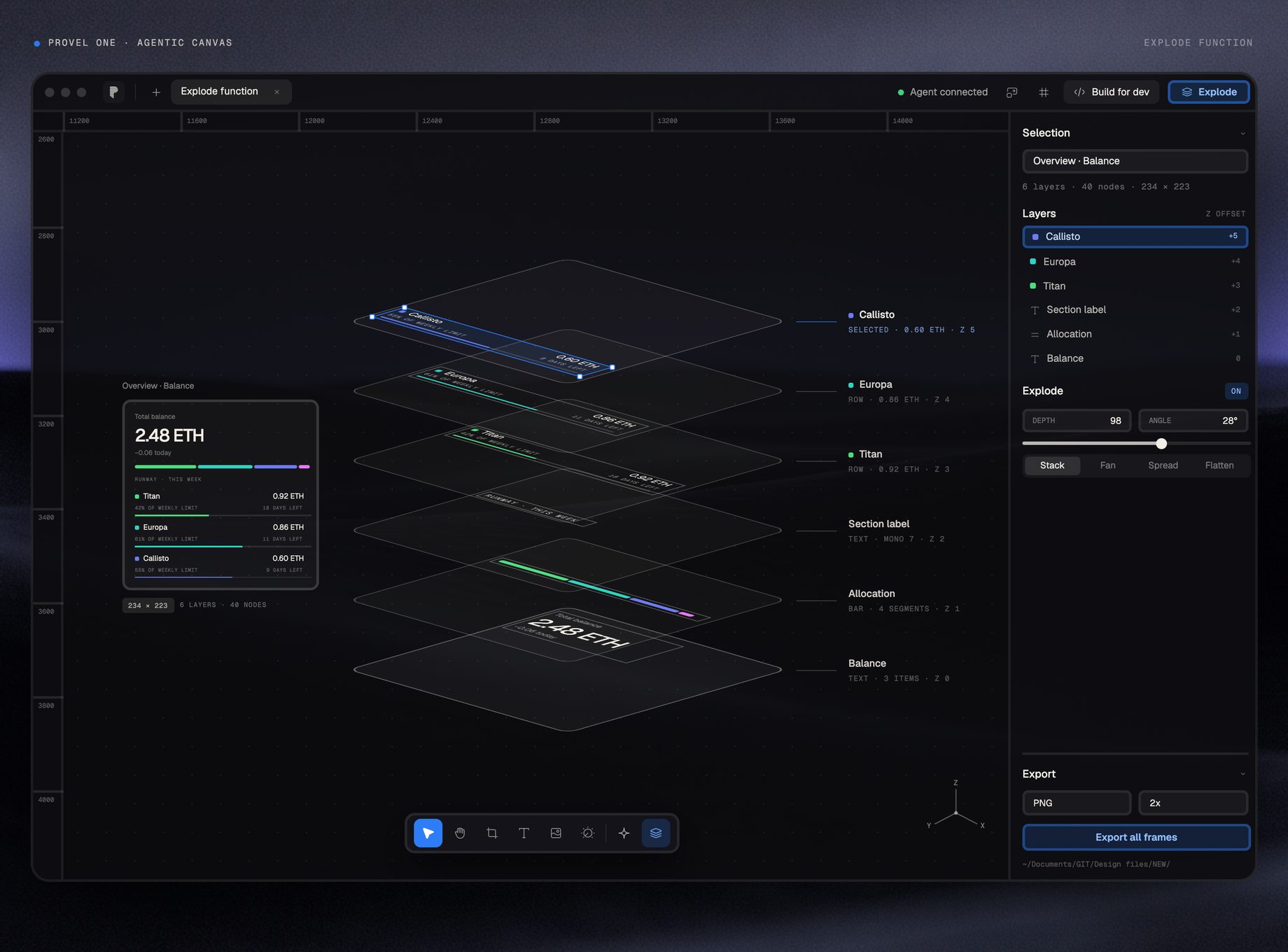Switch explode mode to Spread
This screenshot has width=1288, height=952.
[1163, 465]
